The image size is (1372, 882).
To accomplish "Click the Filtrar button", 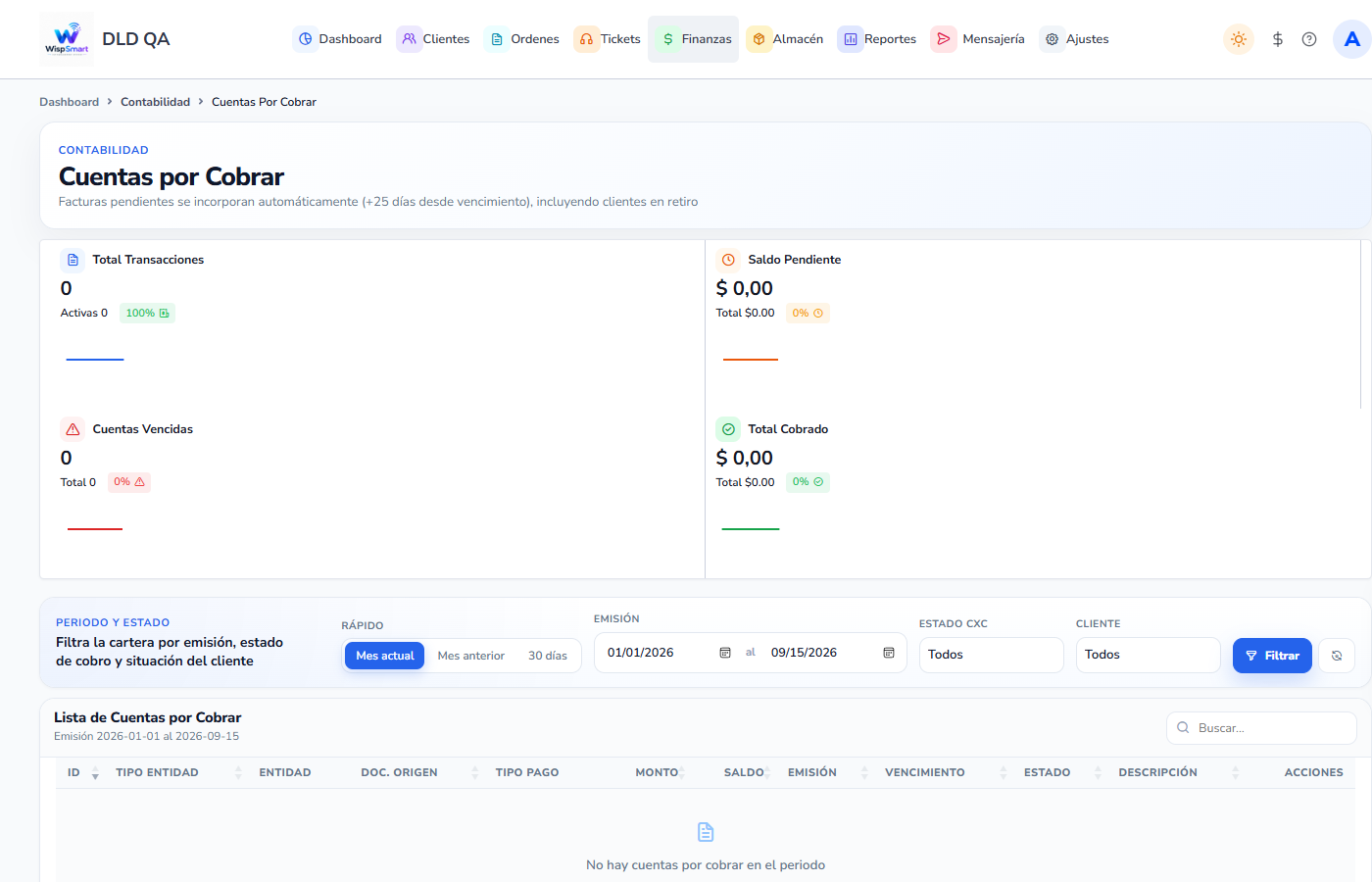I will (x=1272, y=656).
